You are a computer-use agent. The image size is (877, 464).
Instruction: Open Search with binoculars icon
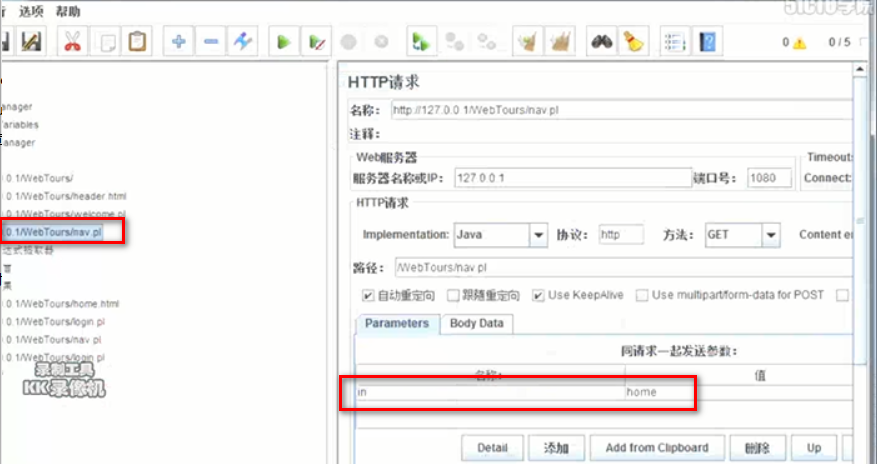(601, 42)
